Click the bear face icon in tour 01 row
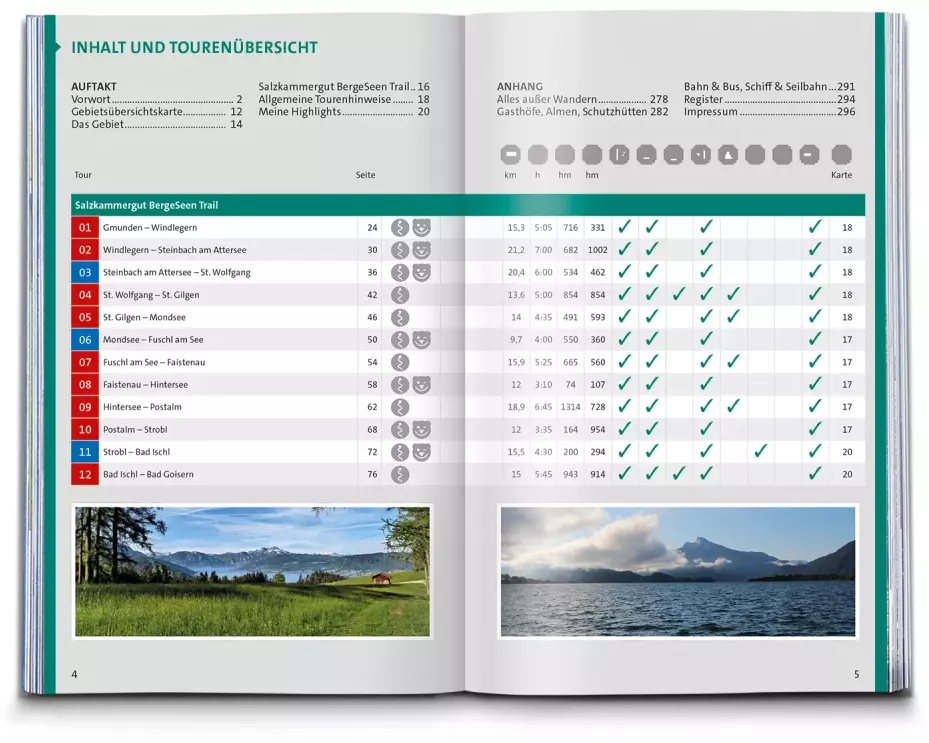The height and width of the screenshot is (743, 929). tap(422, 228)
